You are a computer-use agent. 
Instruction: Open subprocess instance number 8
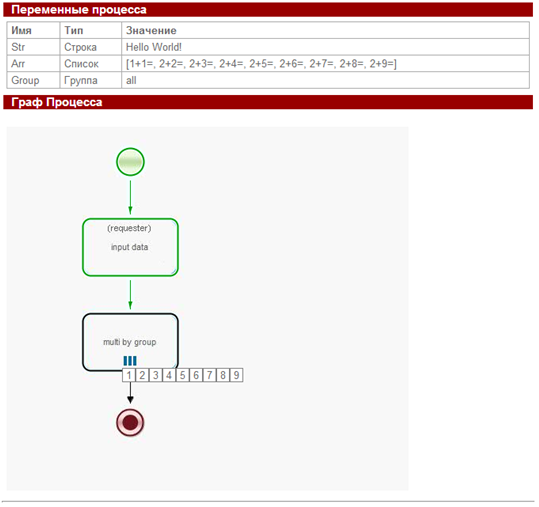click(223, 375)
